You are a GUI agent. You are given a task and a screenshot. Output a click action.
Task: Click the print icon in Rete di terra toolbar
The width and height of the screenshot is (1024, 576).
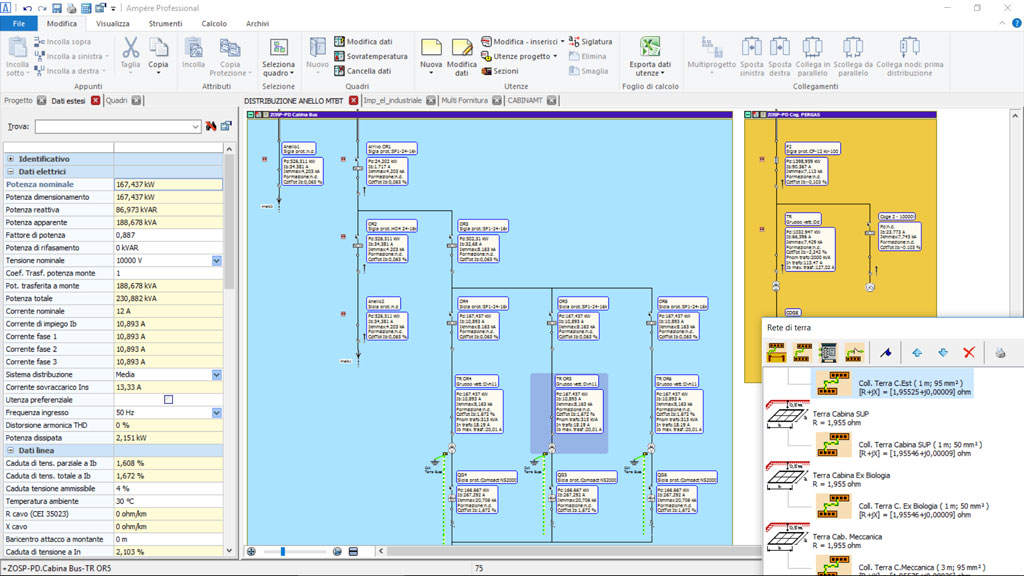(x=1001, y=353)
